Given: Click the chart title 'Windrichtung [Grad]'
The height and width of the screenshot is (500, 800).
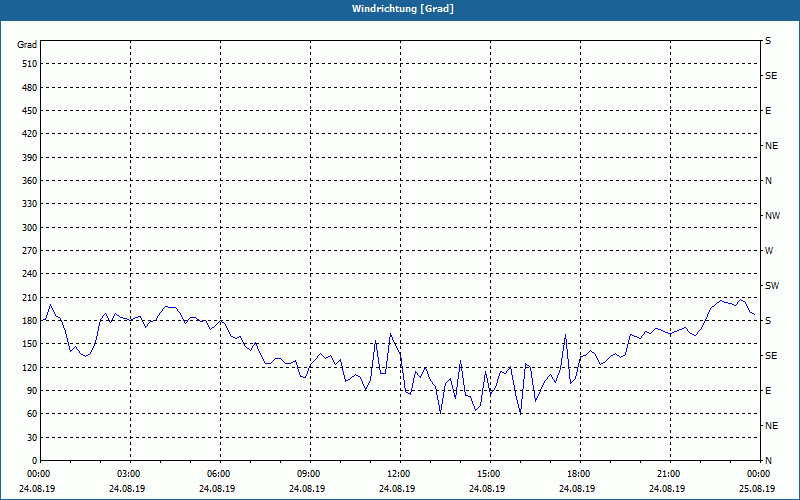Looking at the screenshot, I should (x=403, y=9).
